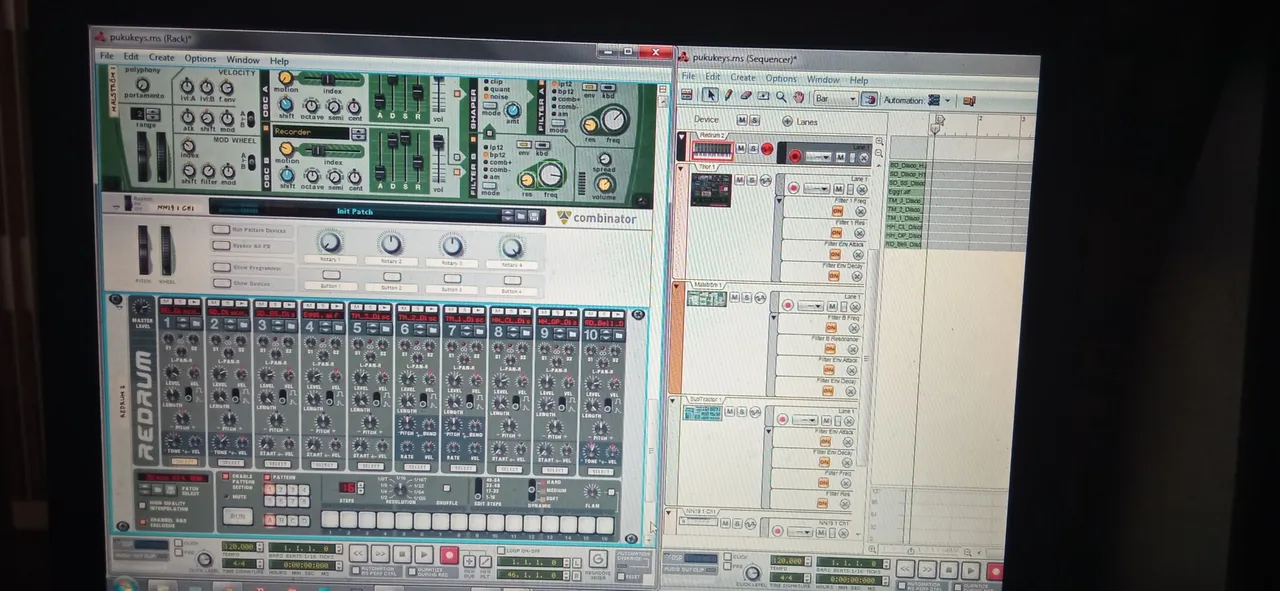Click the Automation color icon
The height and width of the screenshot is (591, 1280).
click(x=934, y=100)
